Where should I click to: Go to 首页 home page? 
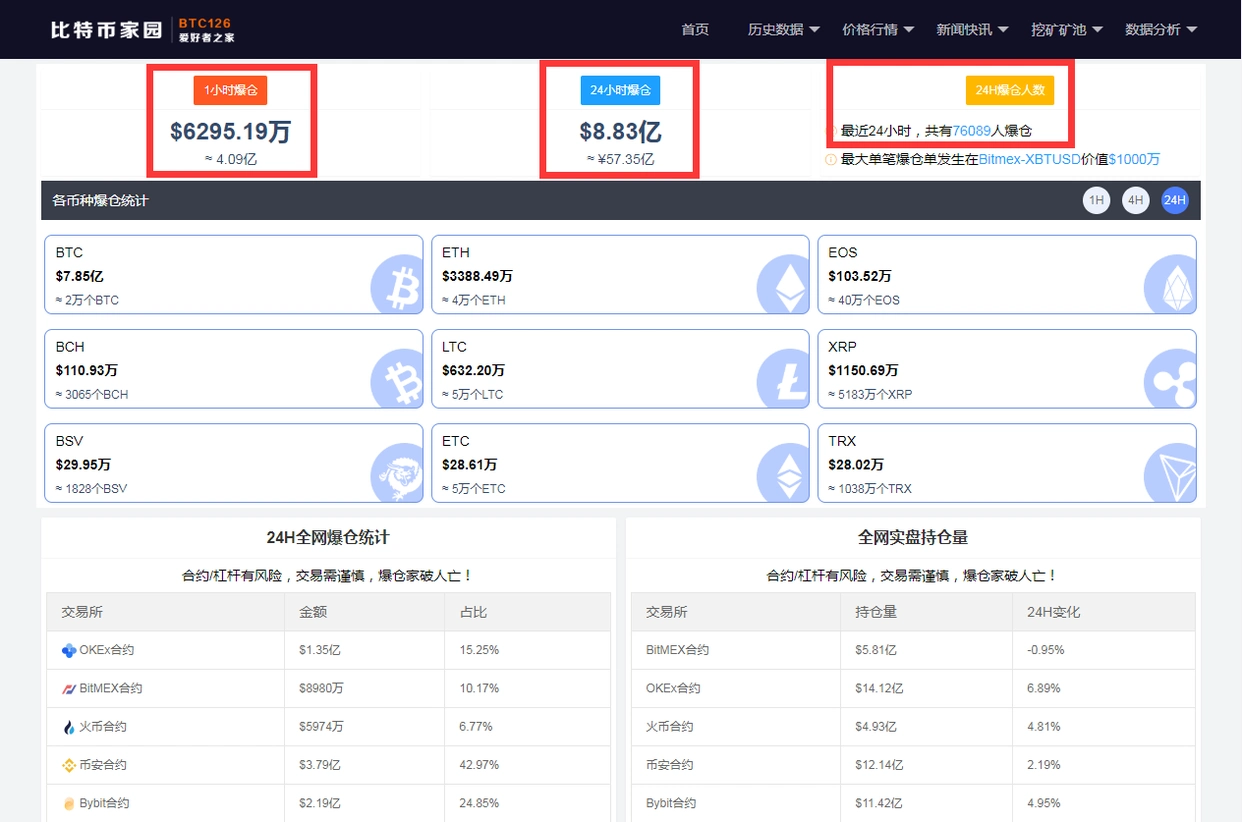[695, 29]
